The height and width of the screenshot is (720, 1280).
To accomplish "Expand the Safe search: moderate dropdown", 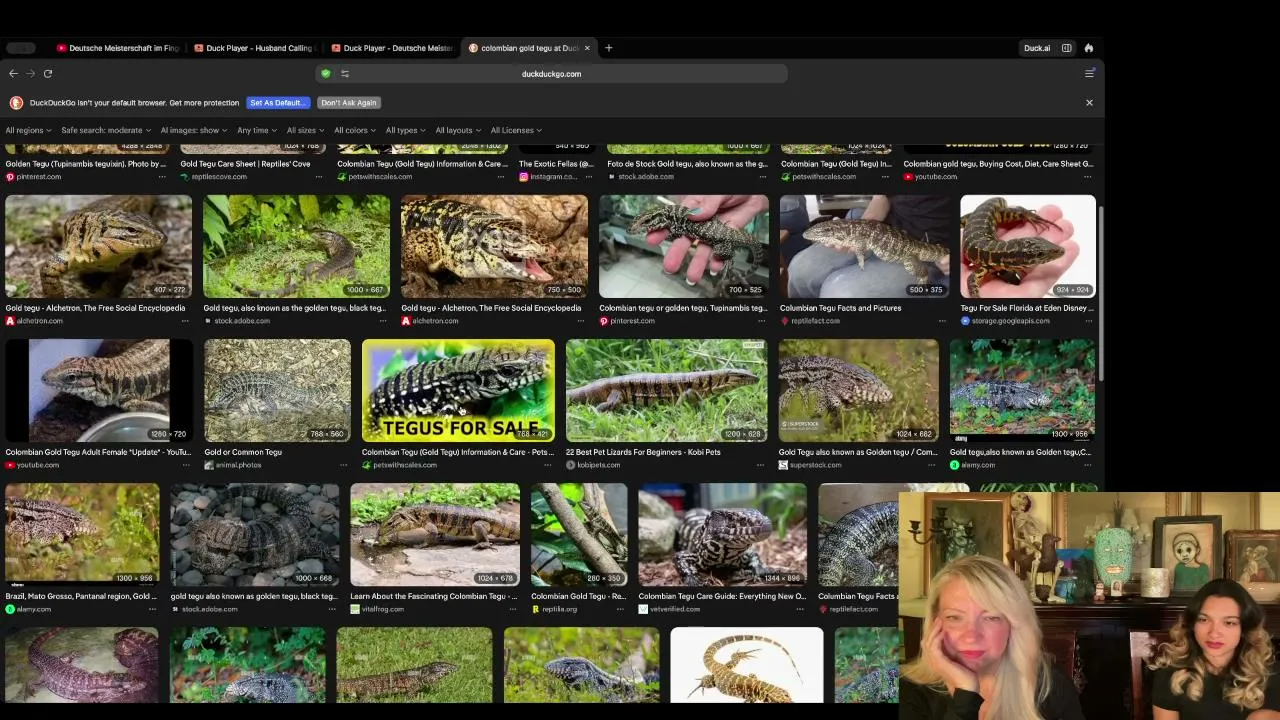I will click(x=106, y=130).
